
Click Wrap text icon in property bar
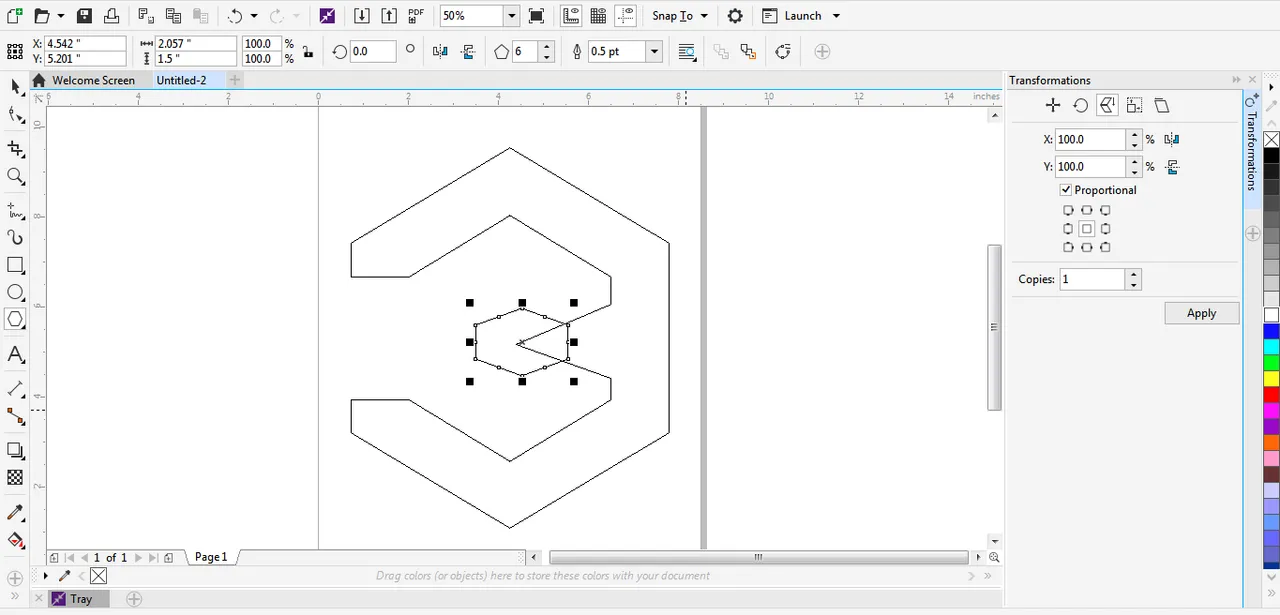tap(687, 51)
